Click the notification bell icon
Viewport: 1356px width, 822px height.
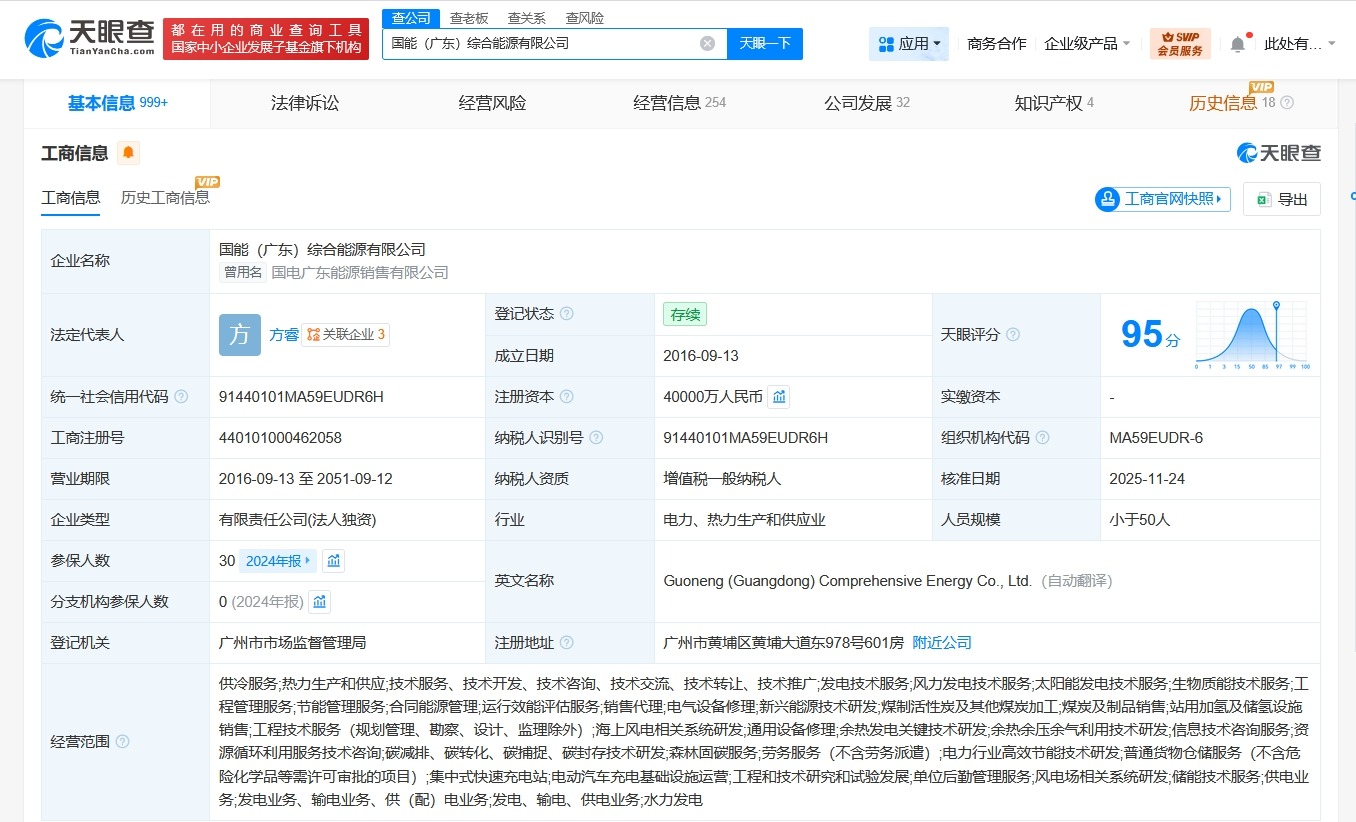coord(1237,43)
